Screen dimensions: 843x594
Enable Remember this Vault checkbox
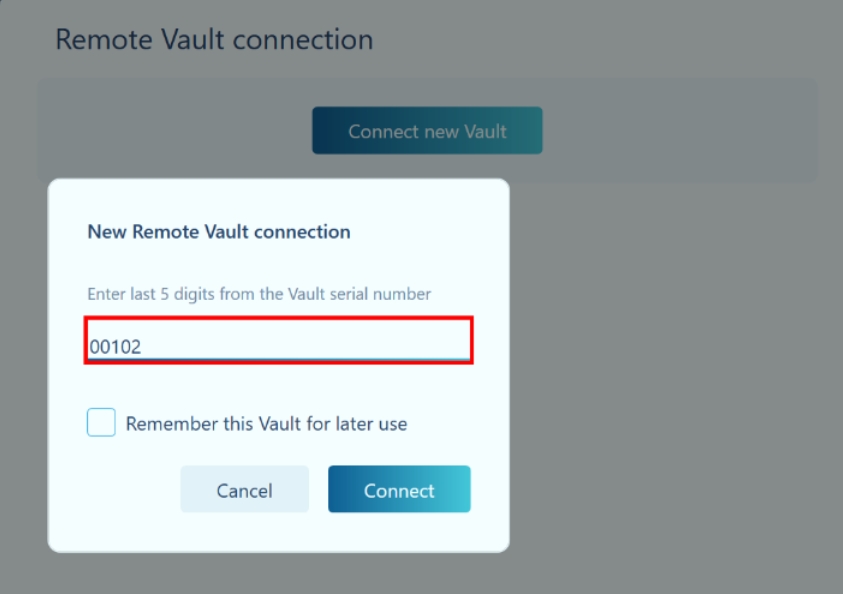[x=101, y=422]
